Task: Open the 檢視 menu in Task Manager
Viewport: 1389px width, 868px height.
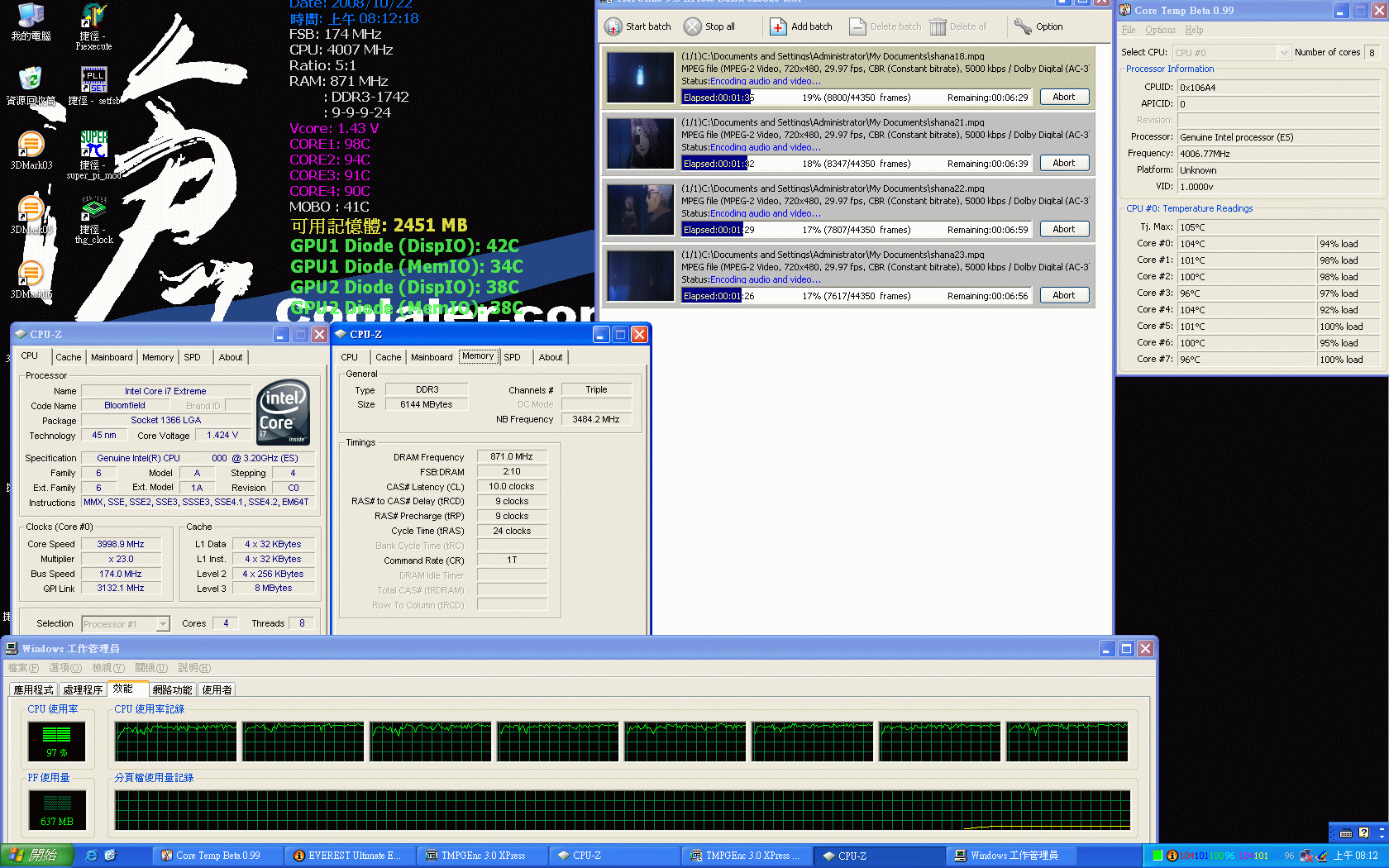Action: [x=108, y=668]
